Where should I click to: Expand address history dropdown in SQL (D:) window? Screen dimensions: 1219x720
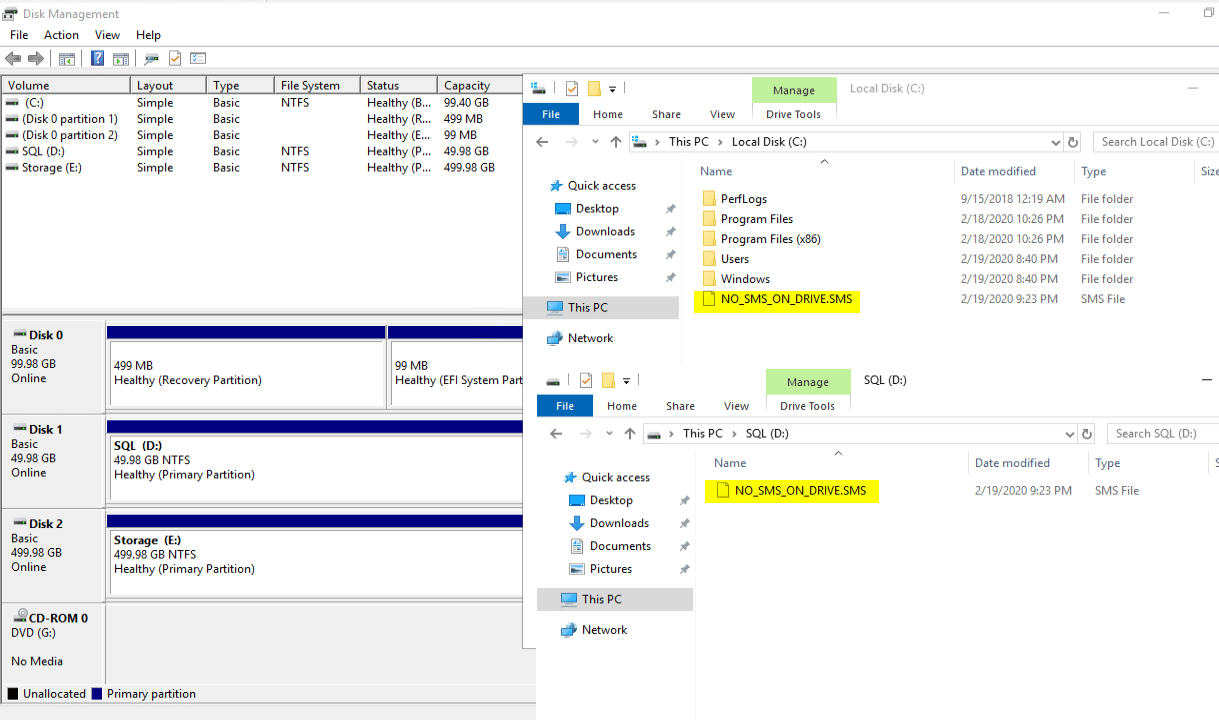tap(1070, 434)
